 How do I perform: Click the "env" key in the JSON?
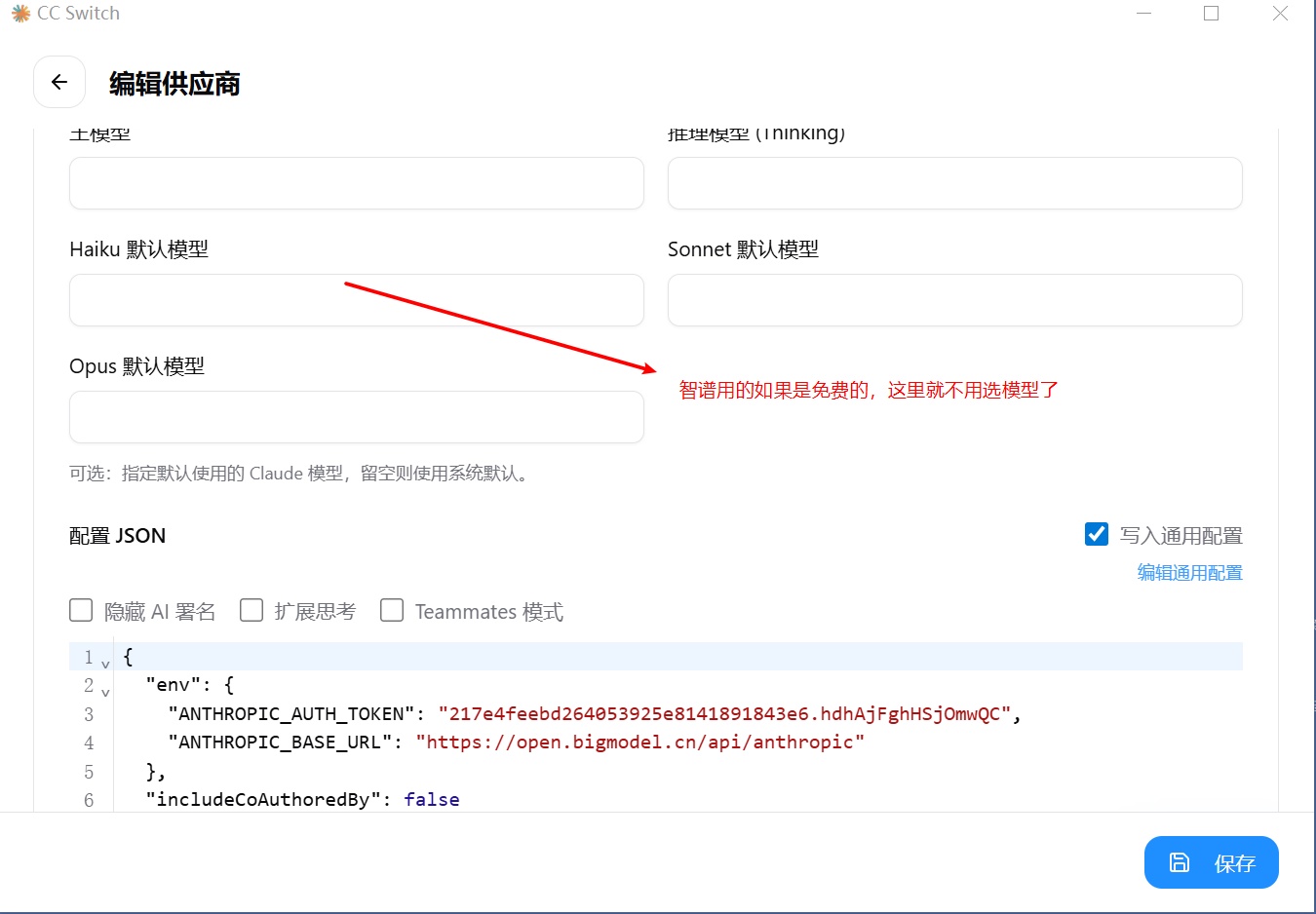[174, 685]
